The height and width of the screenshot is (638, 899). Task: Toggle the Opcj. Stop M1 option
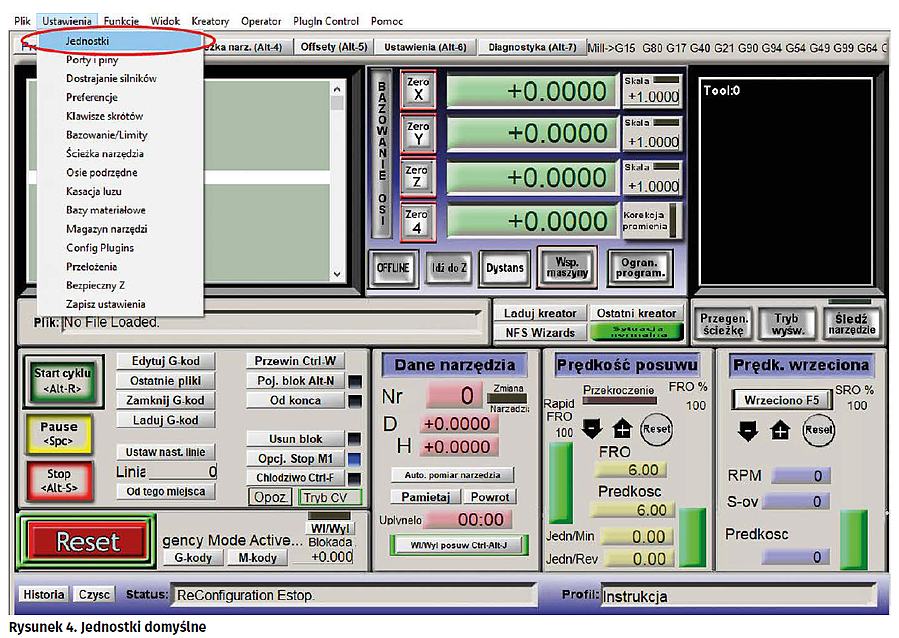coord(294,458)
